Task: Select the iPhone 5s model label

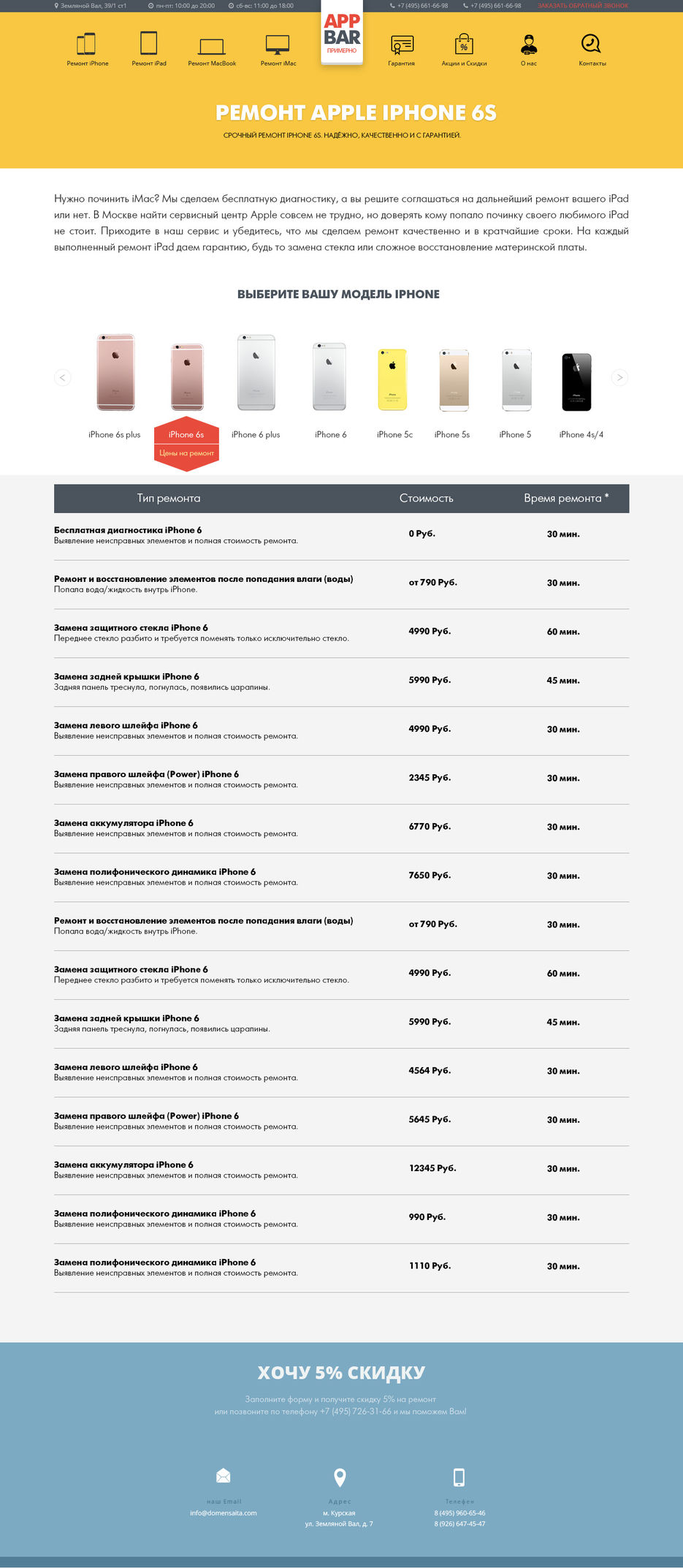Action: 452,434
